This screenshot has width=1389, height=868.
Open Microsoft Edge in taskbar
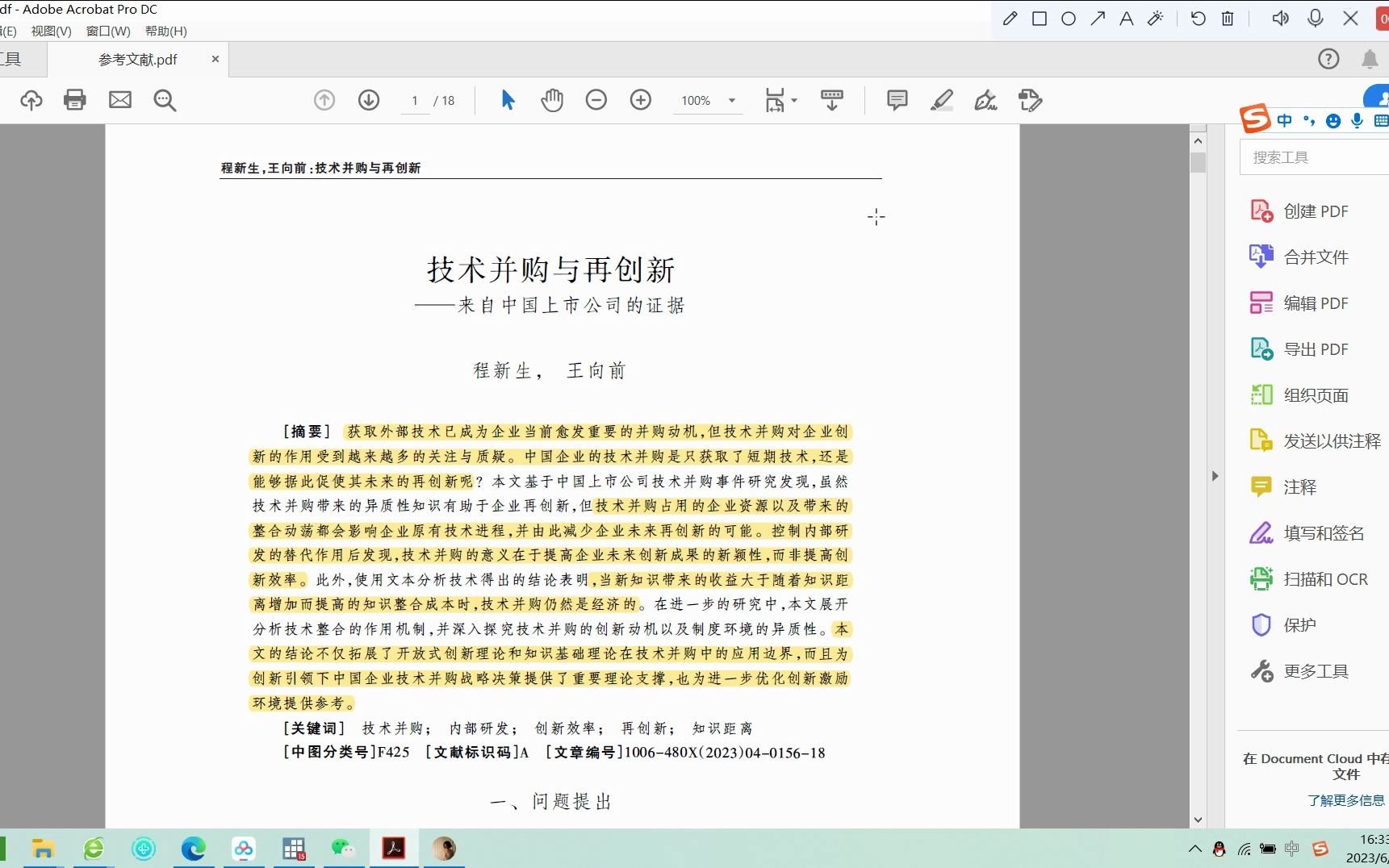tap(194, 849)
